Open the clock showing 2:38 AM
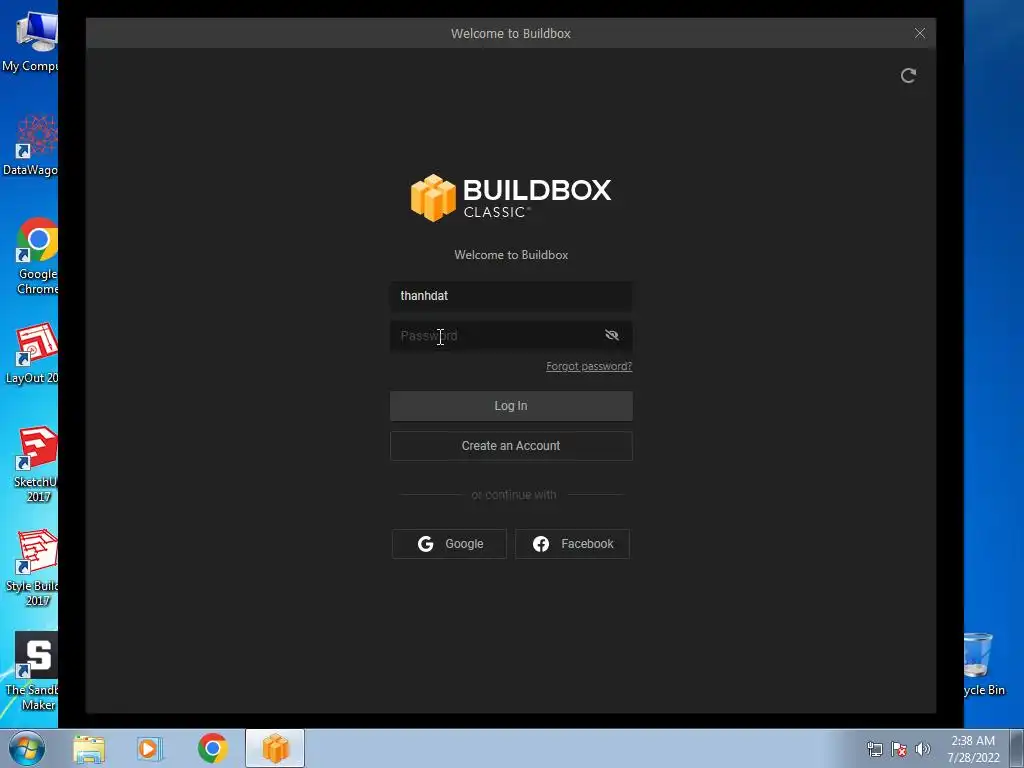 973,749
